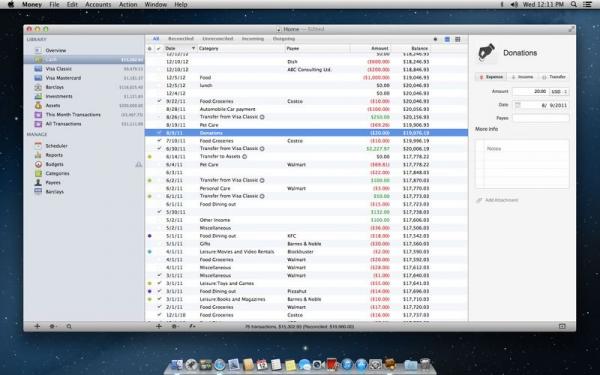Select the Incoming filter tab
The image size is (600, 375).
point(253,39)
